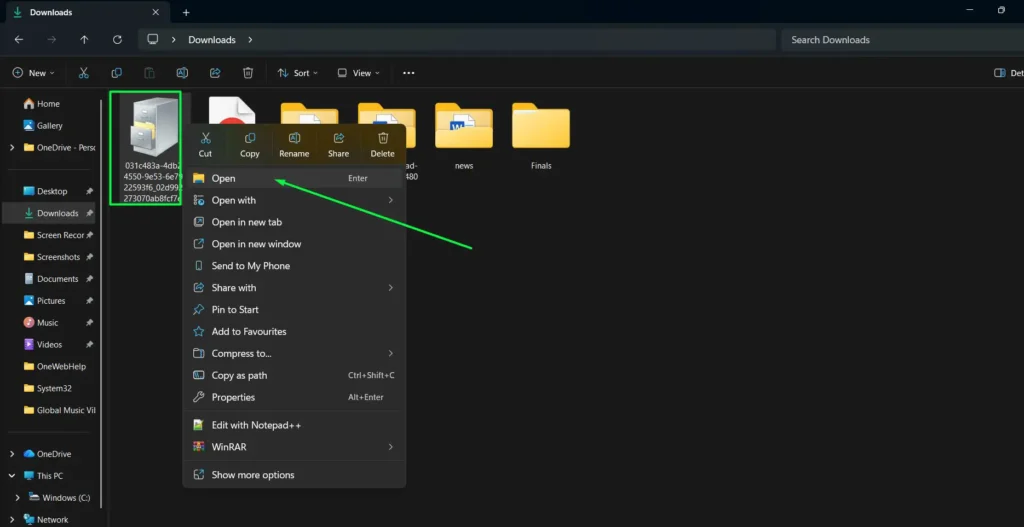The height and width of the screenshot is (527, 1024).
Task: Add a new tab with plus button
Action: [x=186, y=12]
